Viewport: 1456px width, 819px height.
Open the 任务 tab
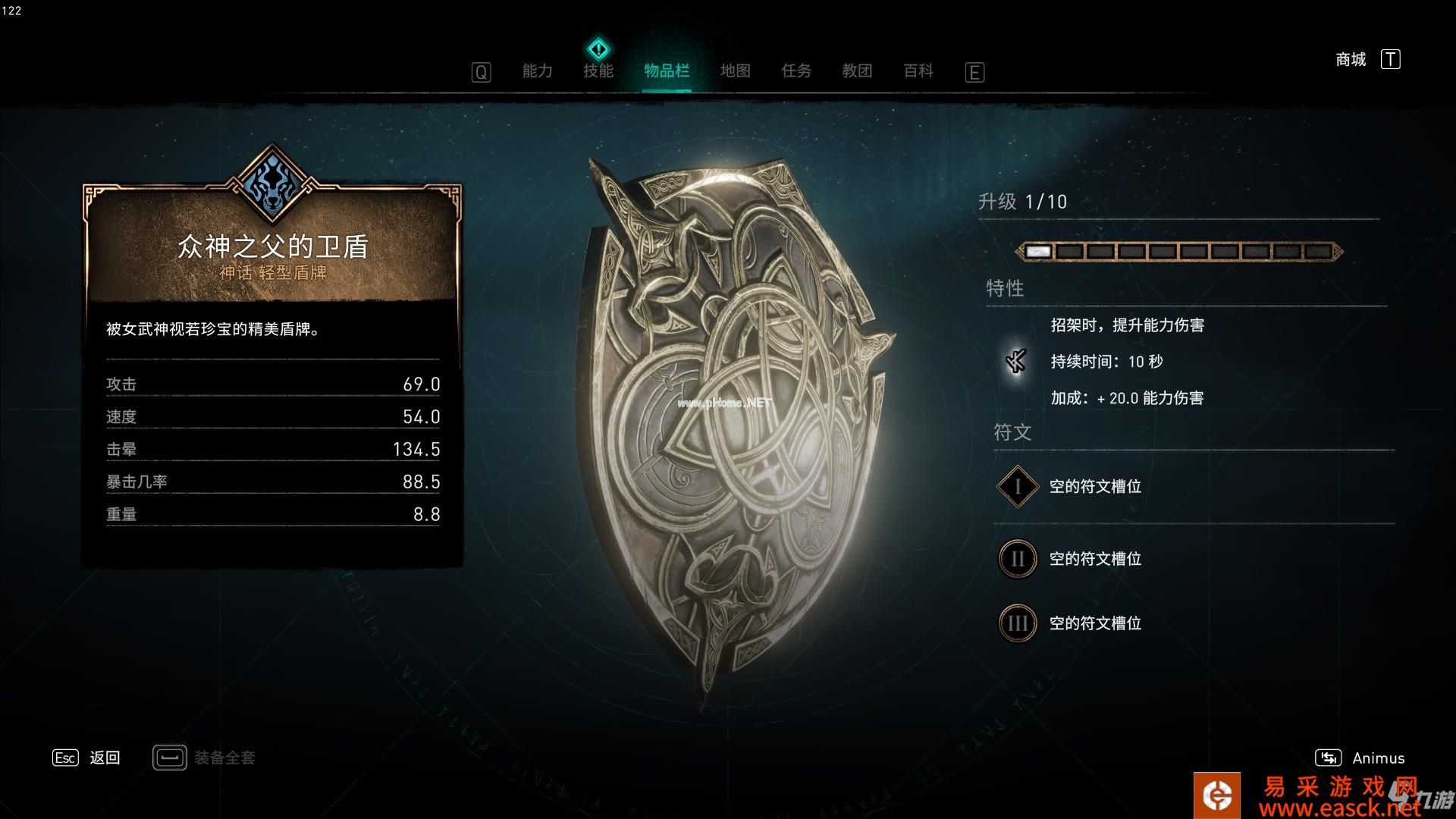(796, 71)
